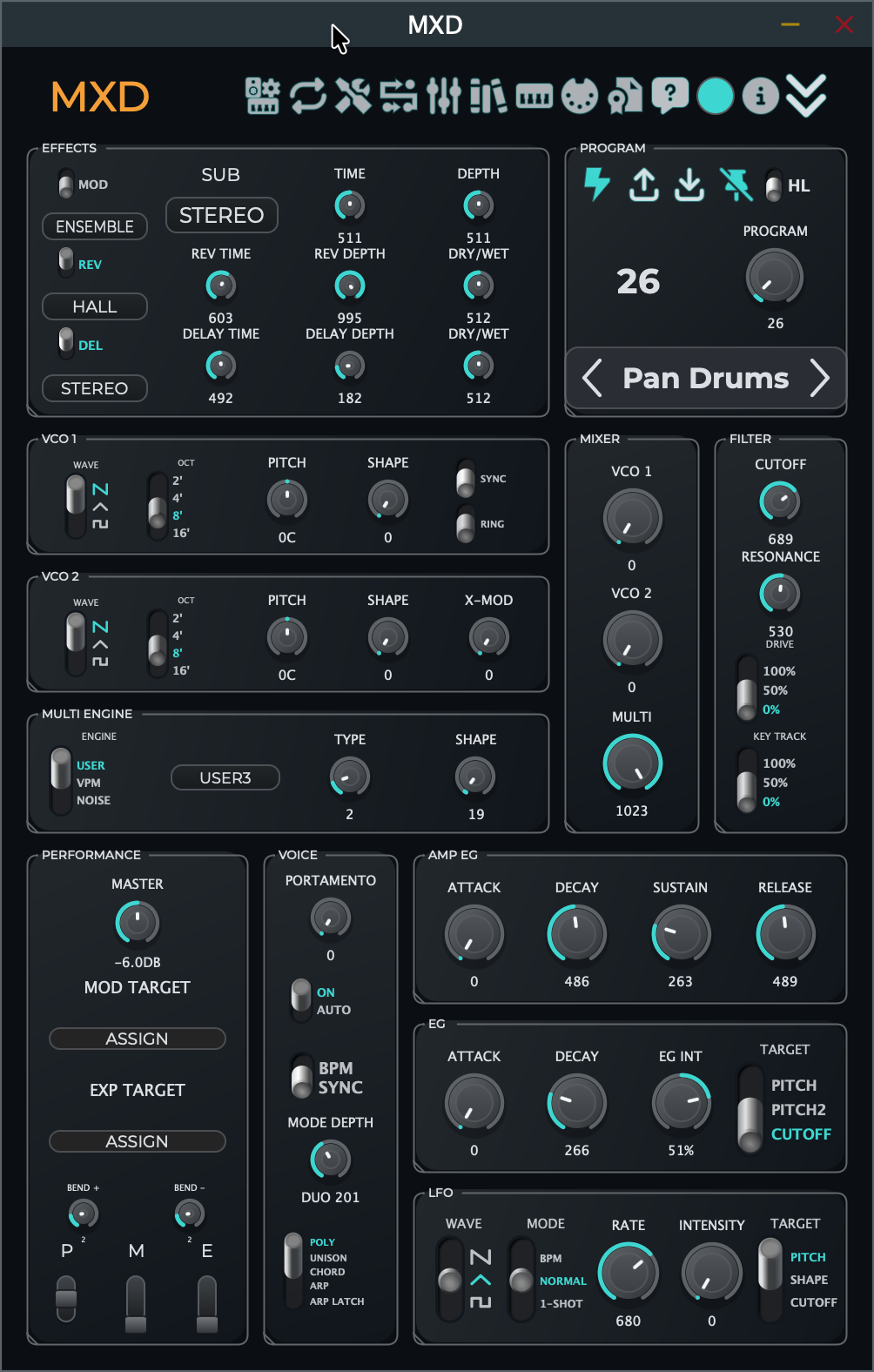Image resolution: width=874 pixels, height=1372 pixels.
Task: Click the download program icon
Action: (x=689, y=184)
